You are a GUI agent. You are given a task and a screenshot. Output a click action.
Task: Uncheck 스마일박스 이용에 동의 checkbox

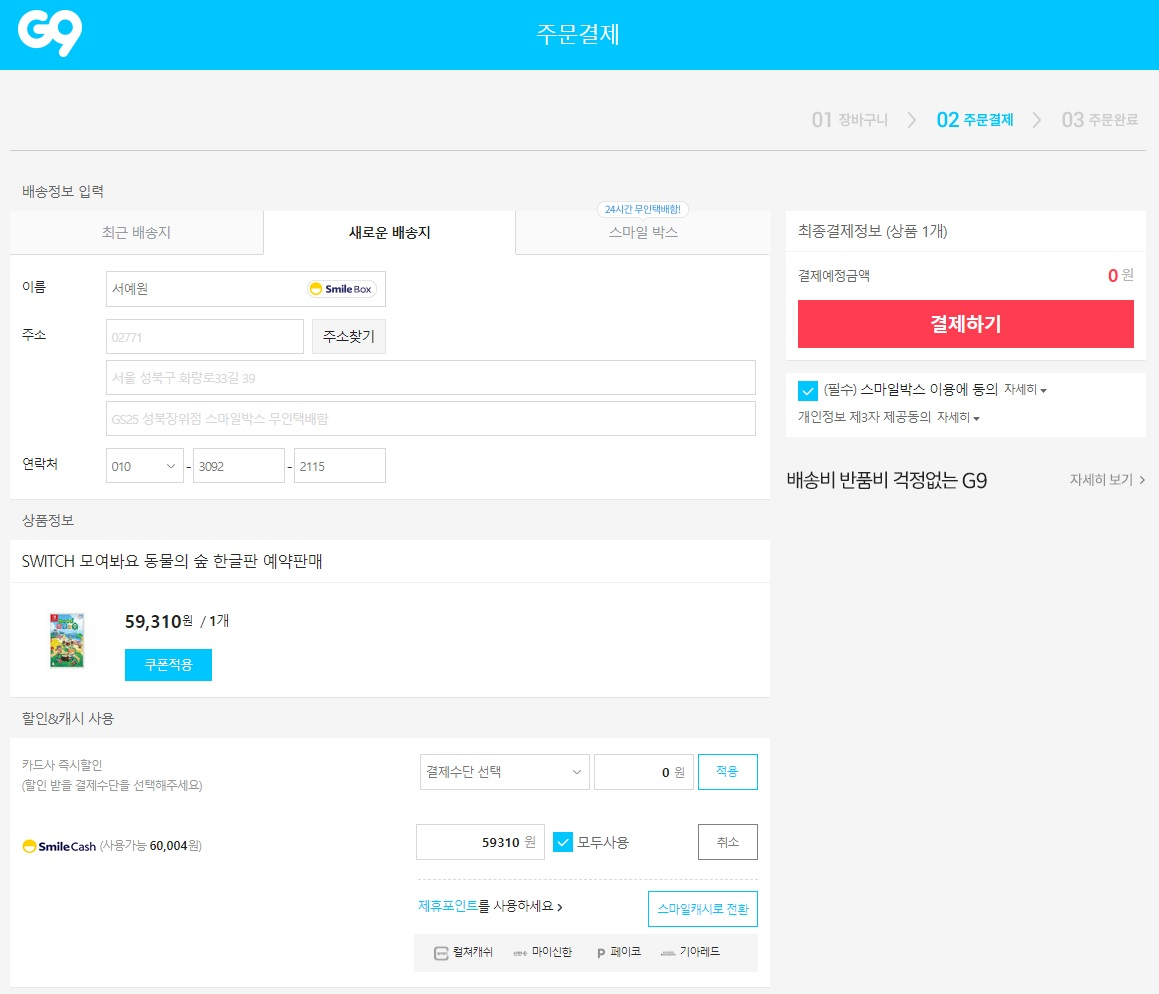click(808, 390)
